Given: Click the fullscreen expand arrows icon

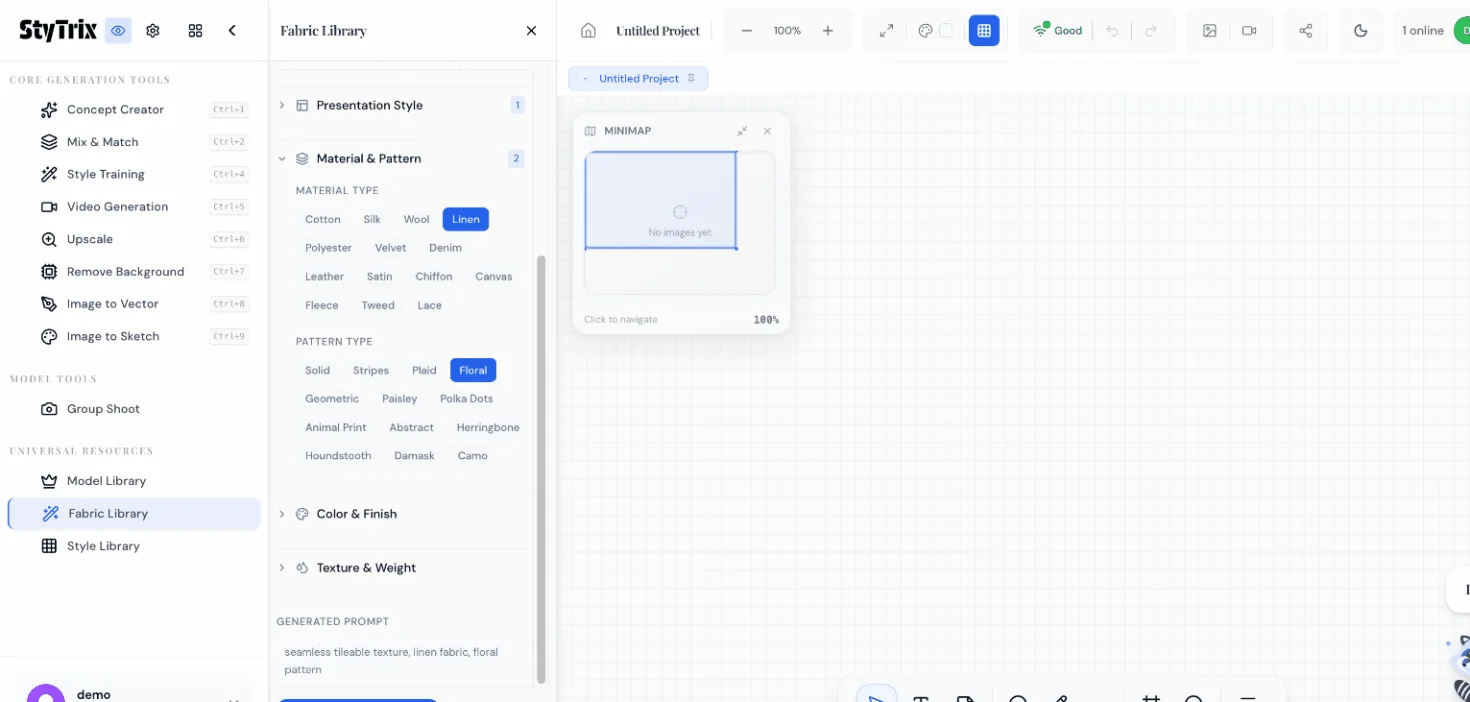Looking at the screenshot, I should [x=886, y=31].
